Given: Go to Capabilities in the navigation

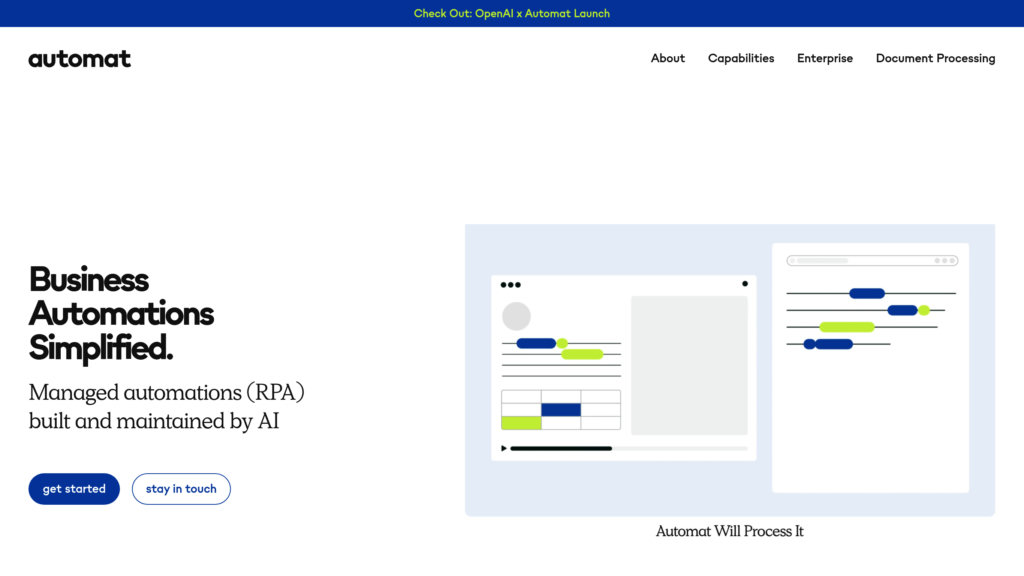Looking at the screenshot, I should tap(741, 59).
